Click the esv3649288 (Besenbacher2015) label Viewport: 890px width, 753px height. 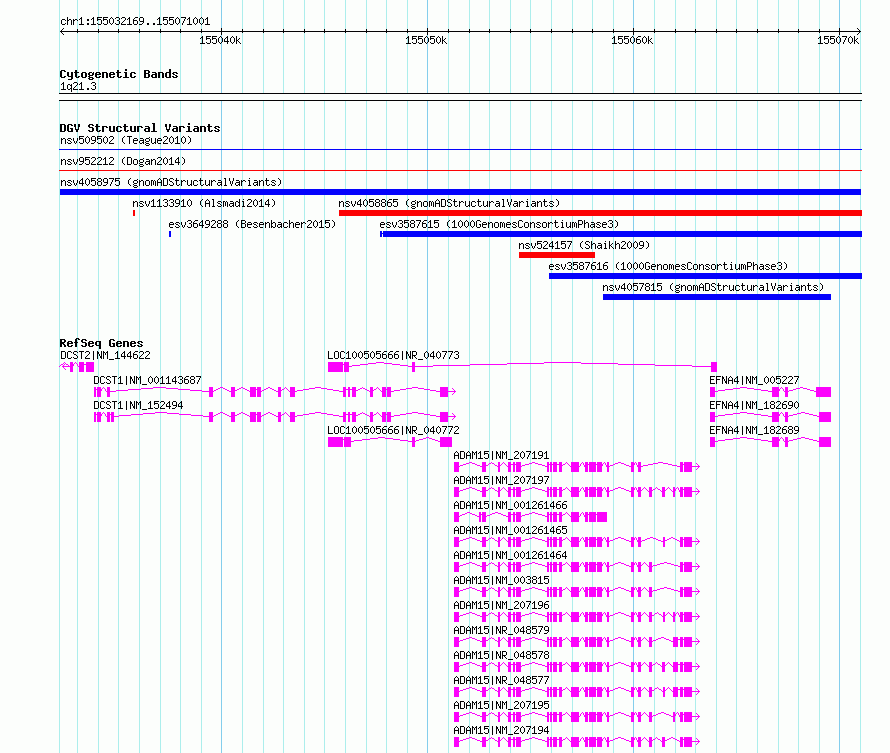pos(252,224)
